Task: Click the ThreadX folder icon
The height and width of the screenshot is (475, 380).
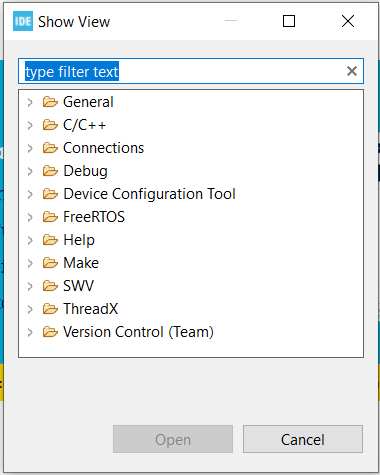Action: click(x=50, y=309)
